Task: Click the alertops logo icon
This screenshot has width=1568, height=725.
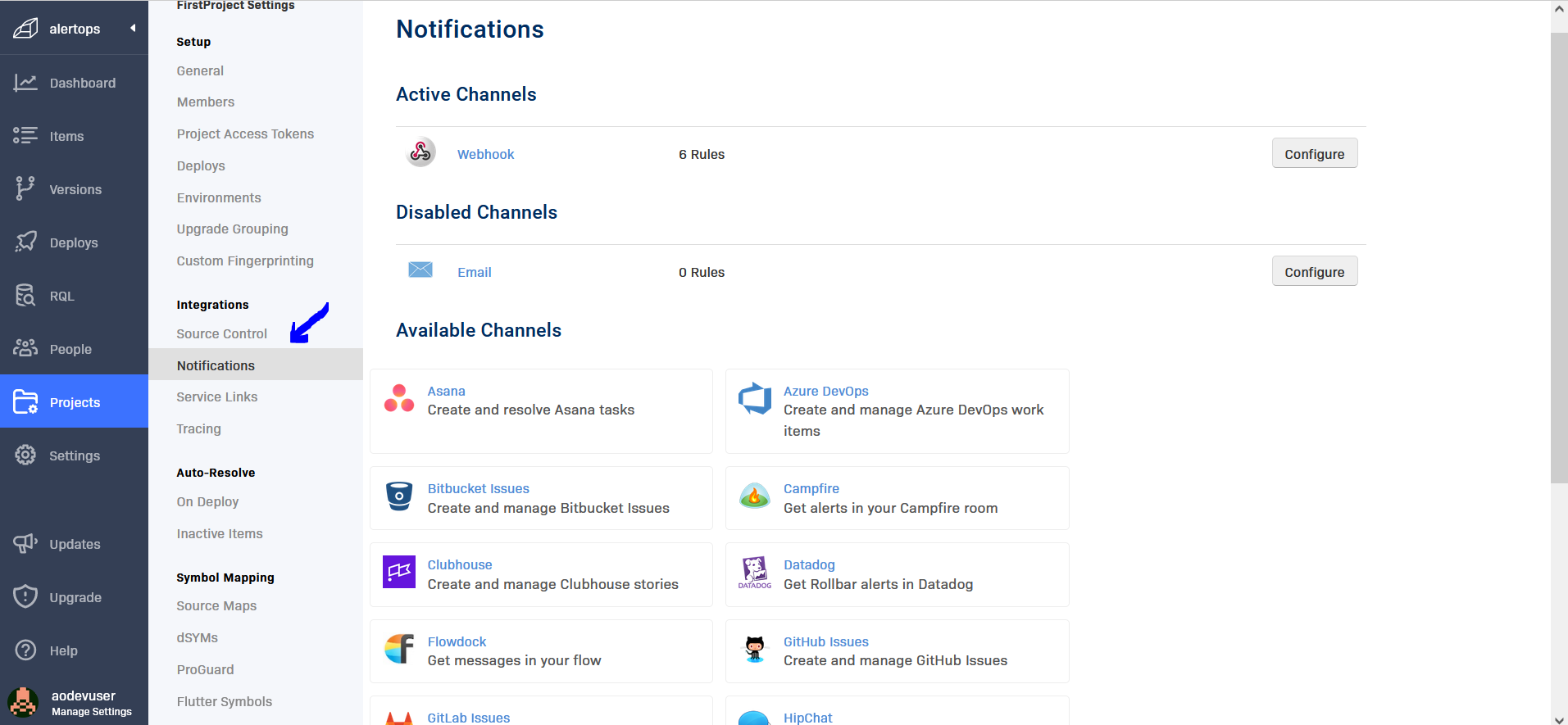Action: click(25, 29)
